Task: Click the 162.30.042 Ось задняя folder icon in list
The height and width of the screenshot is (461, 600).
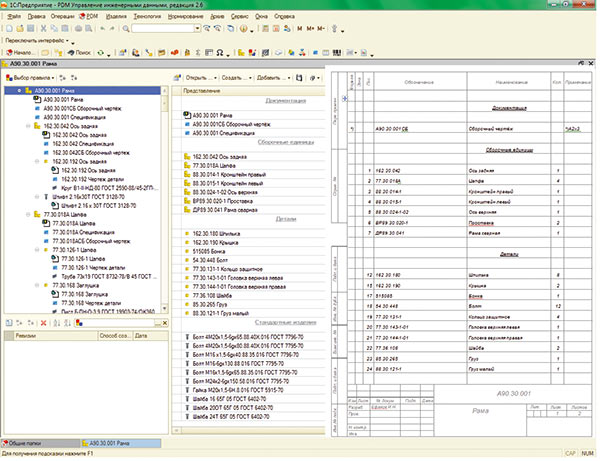Action: coord(187,157)
